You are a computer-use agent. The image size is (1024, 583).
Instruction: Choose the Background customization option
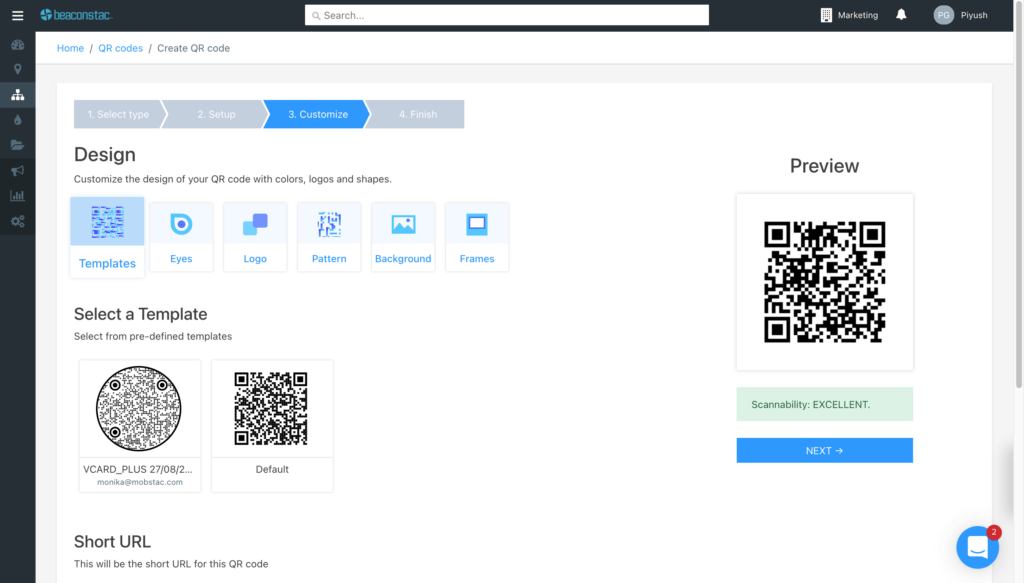(403, 236)
